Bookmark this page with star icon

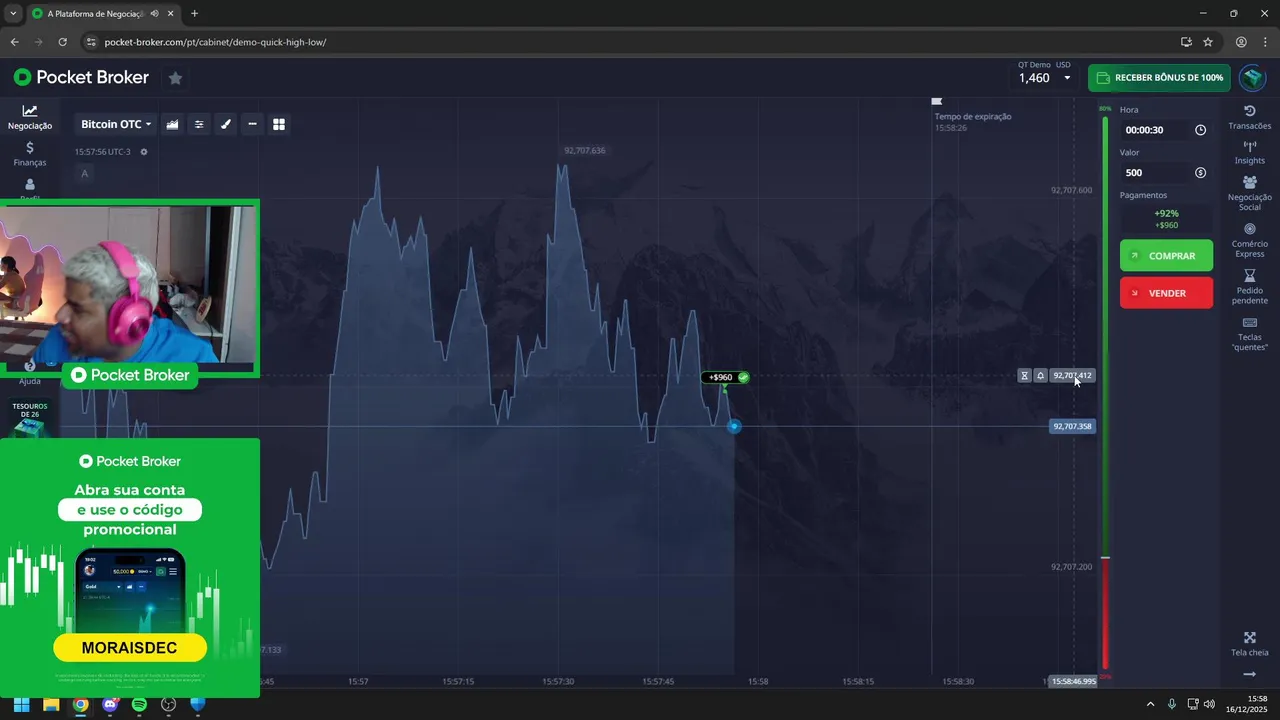pos(1208,42)
